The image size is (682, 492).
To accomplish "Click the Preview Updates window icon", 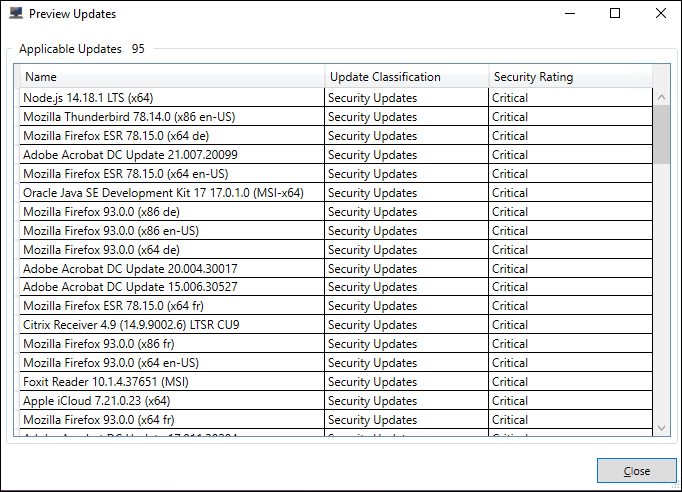I will pyautogui.click(x=16, y=14).
